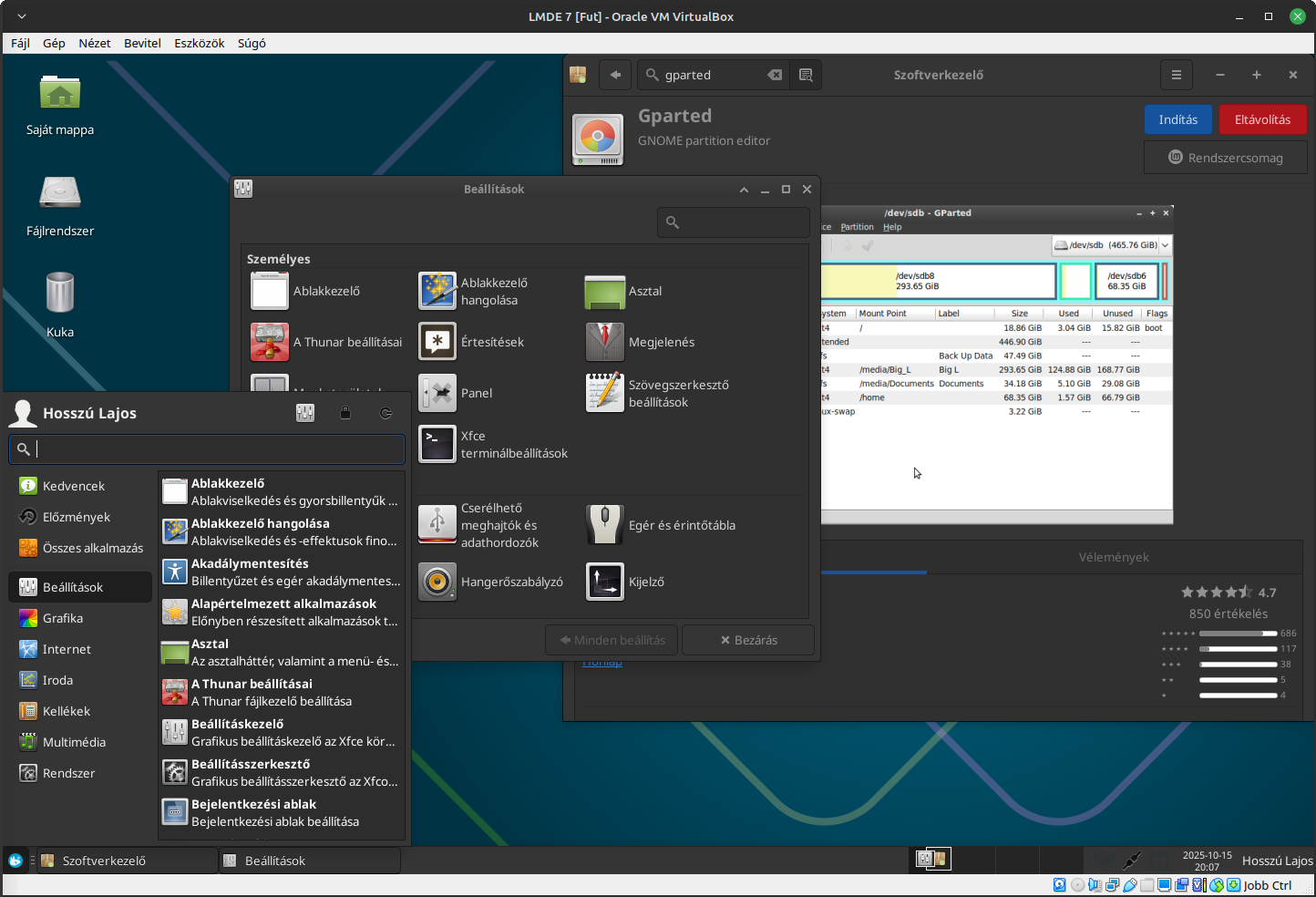Image resolution: width=1316 pixels, height=897 pixels.
Task: Open the Kuka trash icon on desktop
Action: click(x=60, y=294)
